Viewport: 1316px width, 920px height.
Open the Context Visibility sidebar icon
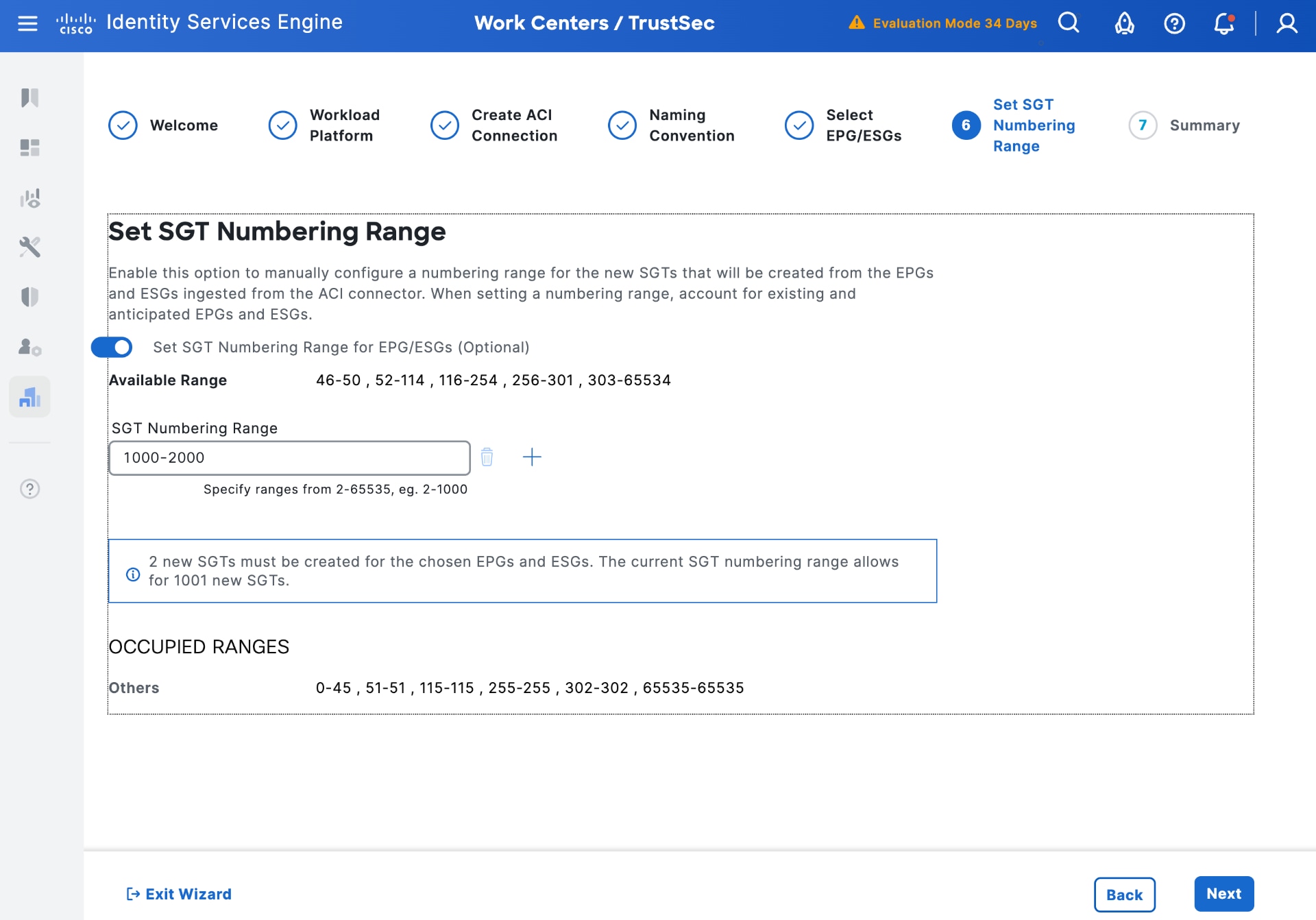(x=29, y=198)
